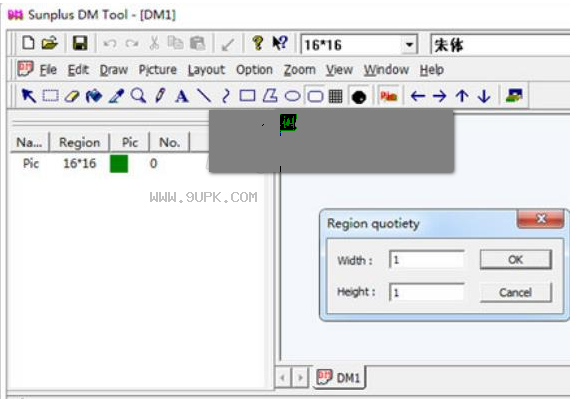The width and height of the screenshot is (572, 399).
Task: Click the Na... column header
Action: pos(30,142)
